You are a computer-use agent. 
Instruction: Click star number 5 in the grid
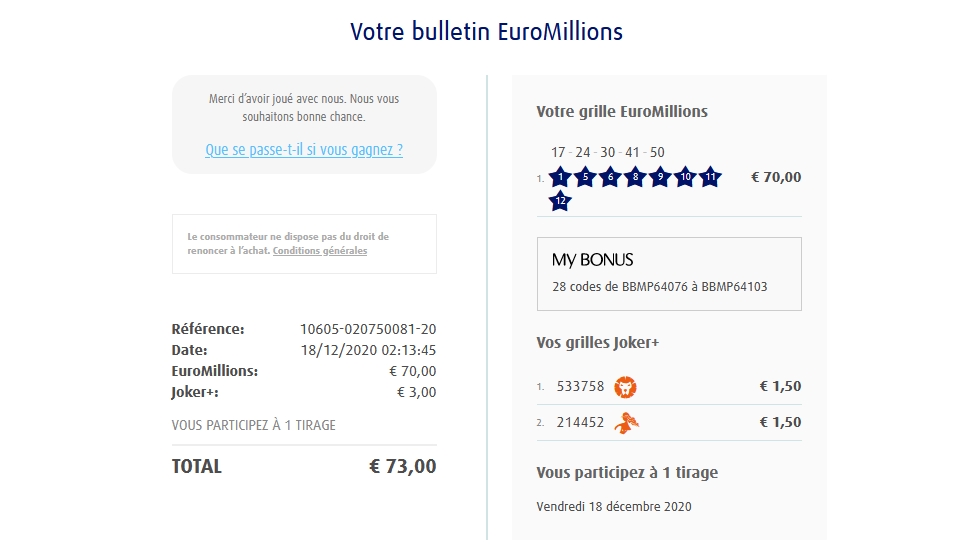[x=585, y=178]
